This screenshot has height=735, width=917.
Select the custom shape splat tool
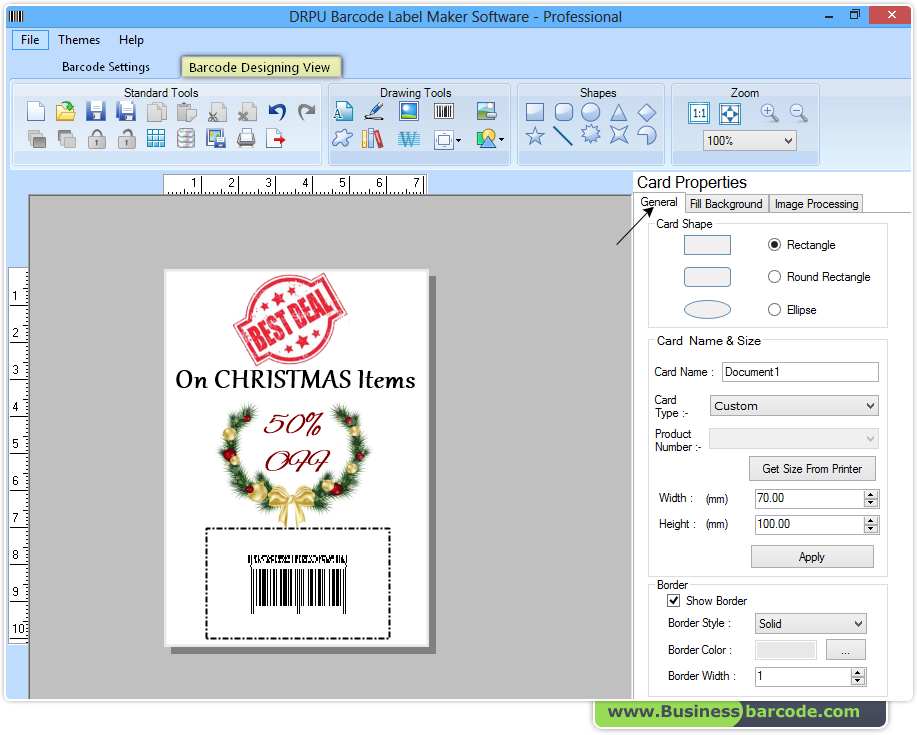point(343,139)
